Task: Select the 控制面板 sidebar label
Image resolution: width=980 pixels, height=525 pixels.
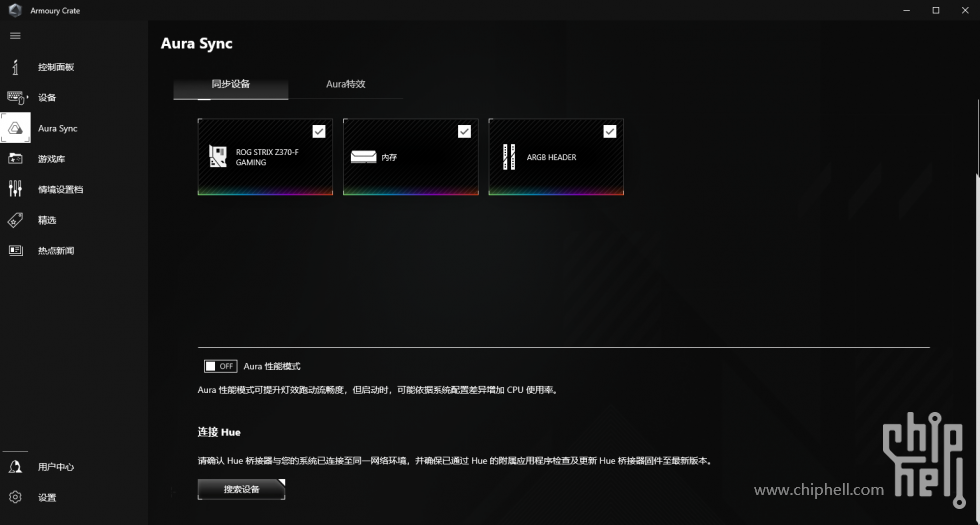Action: pos(56,68)
